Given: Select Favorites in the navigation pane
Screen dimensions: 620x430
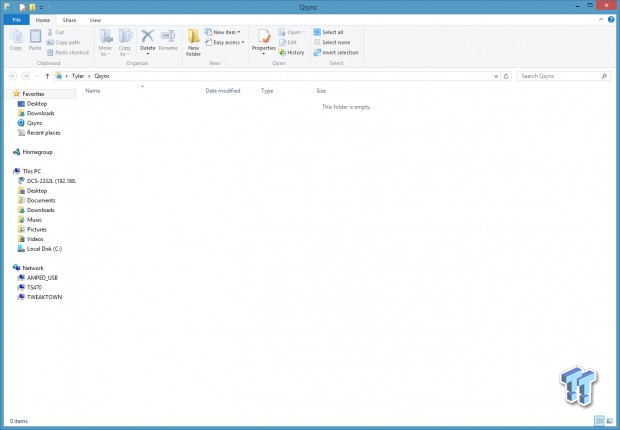Looking at the screenshot, I should [x=33, y=94].
